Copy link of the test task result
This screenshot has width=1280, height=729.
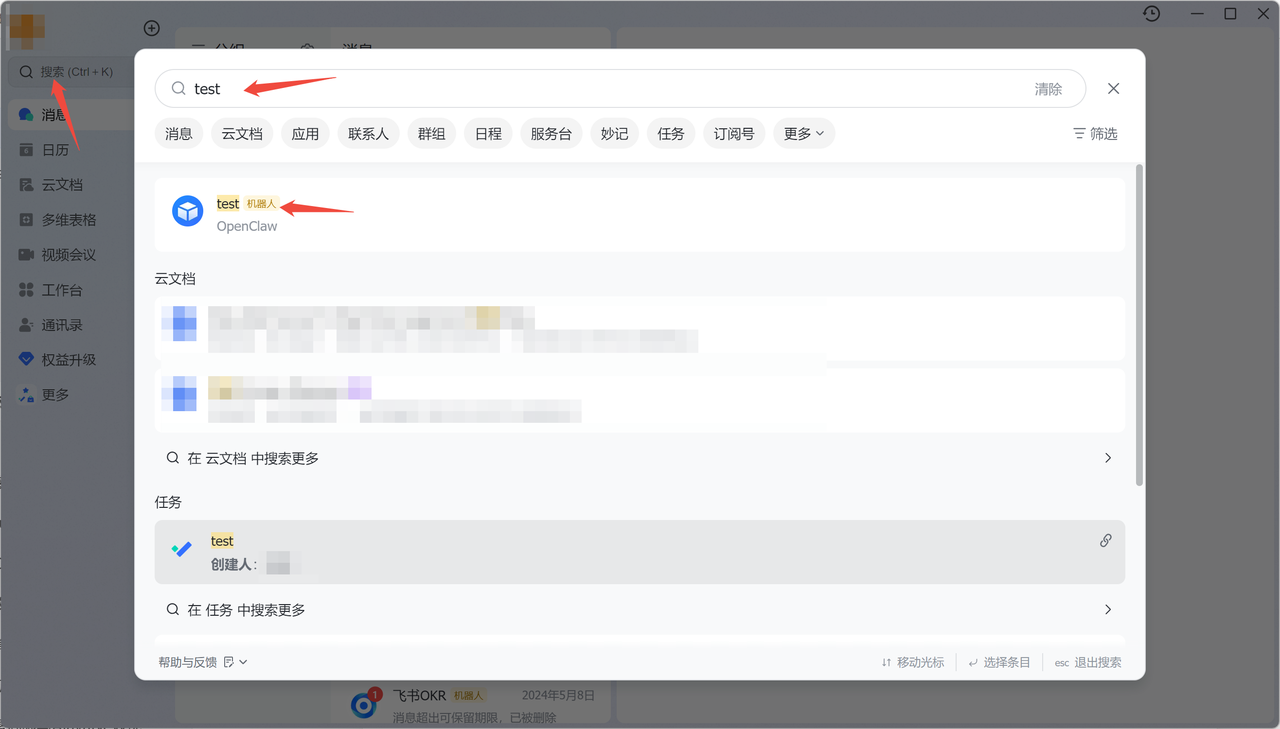point(1105,540)
